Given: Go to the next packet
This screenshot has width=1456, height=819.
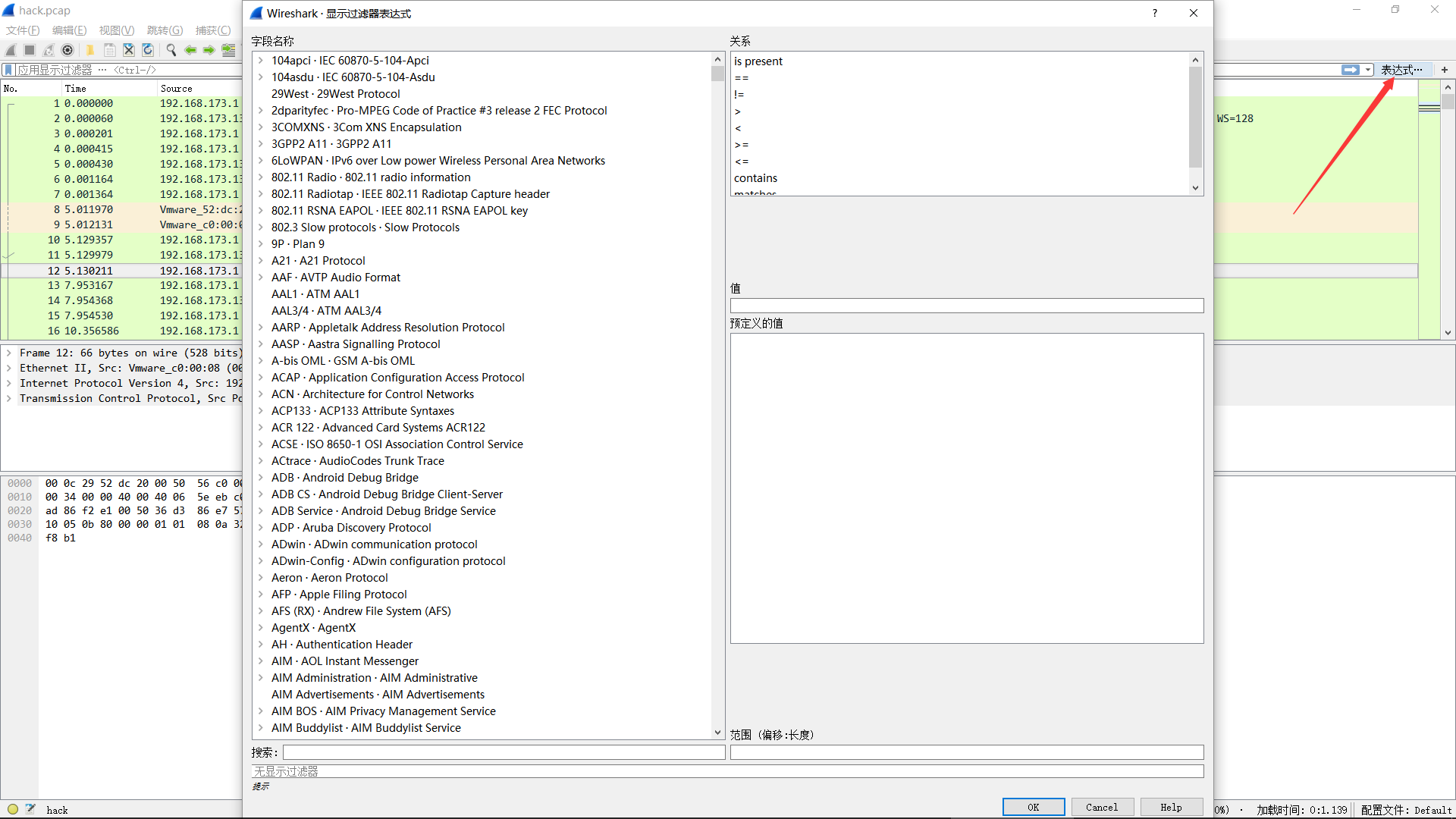Looking at the screenshot, I should pyautogui.click(x=209, y=50).
